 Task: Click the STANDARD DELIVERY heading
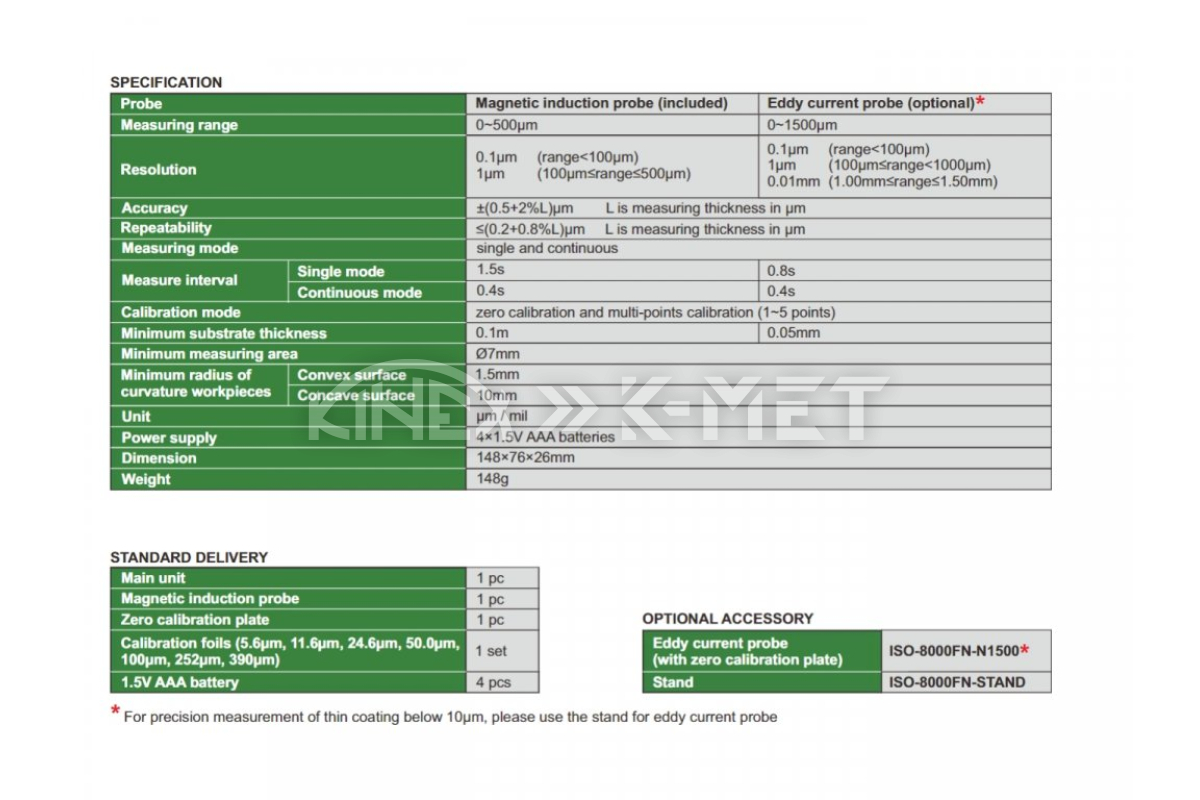[x=189, y=557]
